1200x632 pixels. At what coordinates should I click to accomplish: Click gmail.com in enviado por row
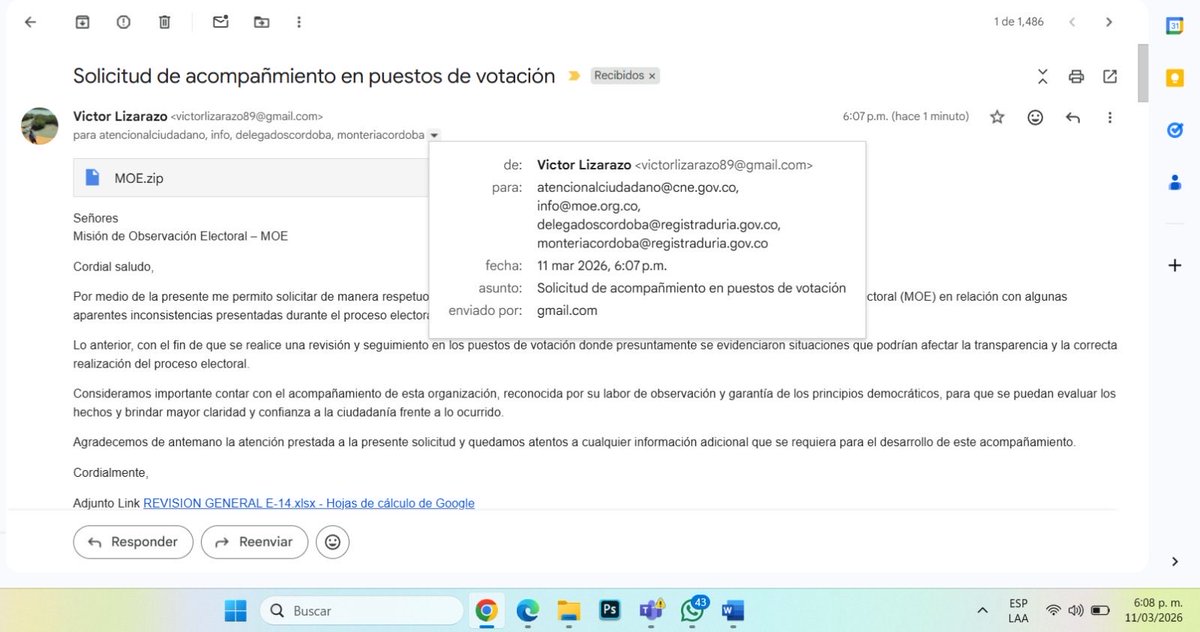coord(567,311)
